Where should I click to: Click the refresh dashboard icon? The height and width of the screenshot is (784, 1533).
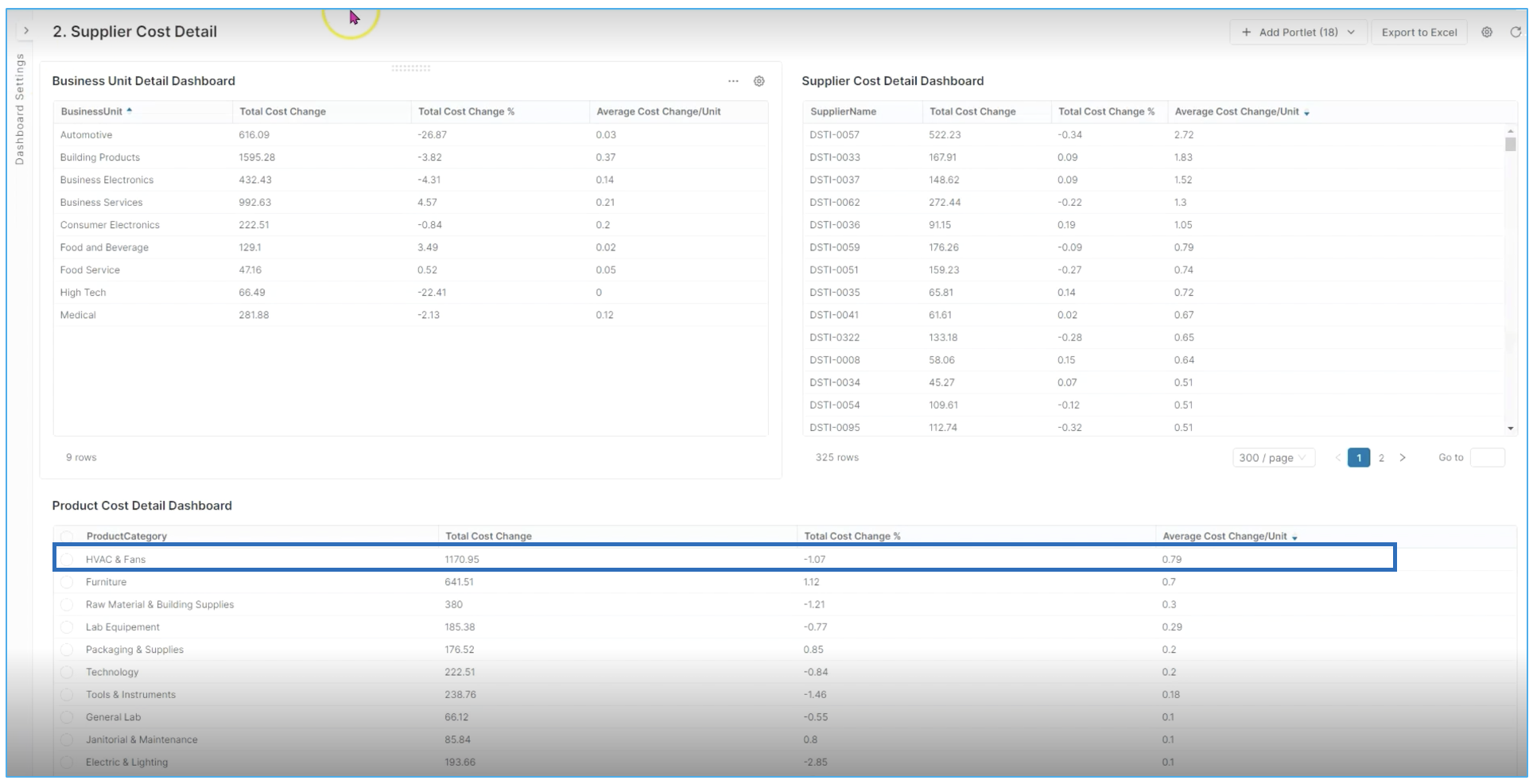coord(1516,33)
